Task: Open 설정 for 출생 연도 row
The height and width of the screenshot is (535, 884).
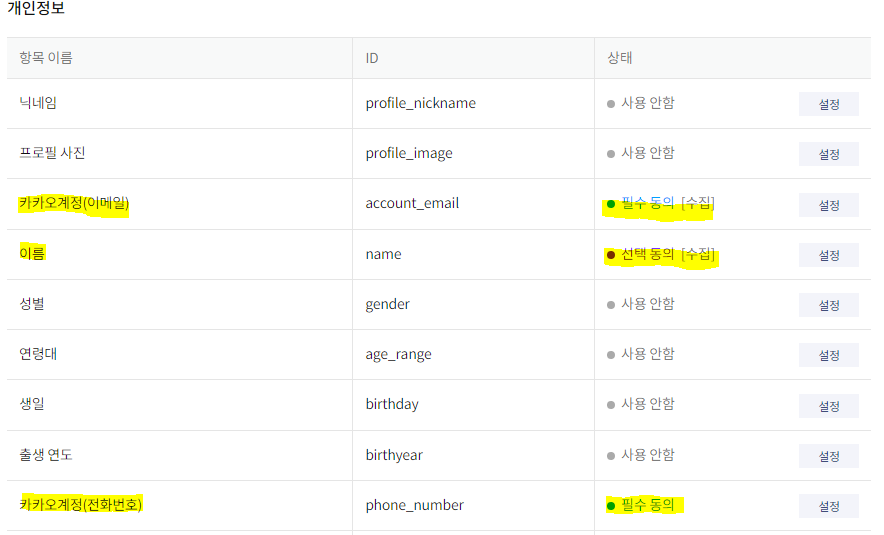Action: click(828, 456)
